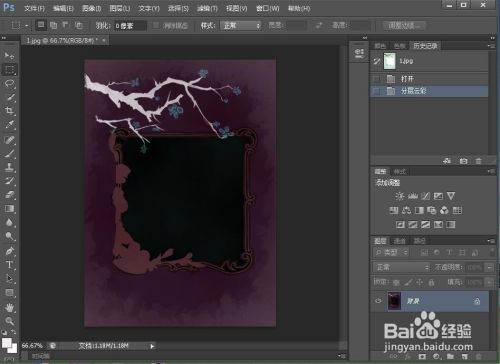Image resolution: width=500 pixels, height=364 pixels.
Task: Click the Curves adjustment icon
Action: (425, 196)
